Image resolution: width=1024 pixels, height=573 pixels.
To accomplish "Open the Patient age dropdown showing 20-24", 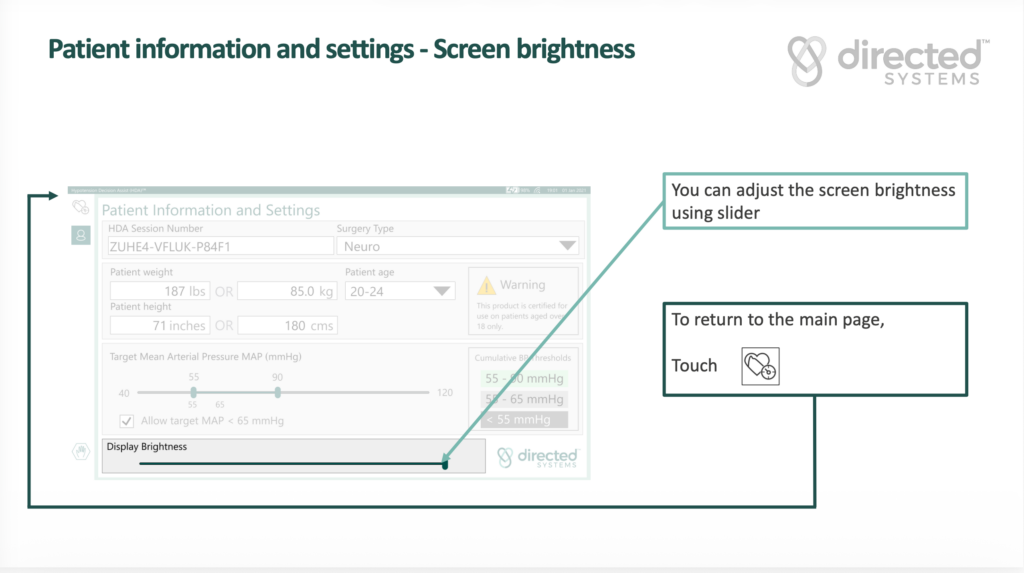I will [400, 291].
